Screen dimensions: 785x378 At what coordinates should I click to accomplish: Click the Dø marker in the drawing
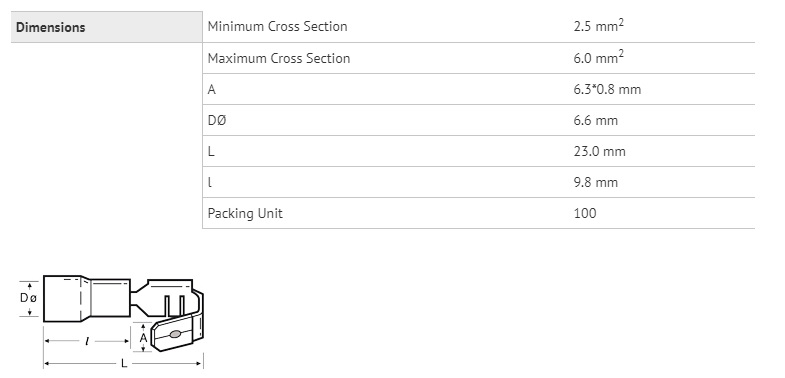click(28, 298)
